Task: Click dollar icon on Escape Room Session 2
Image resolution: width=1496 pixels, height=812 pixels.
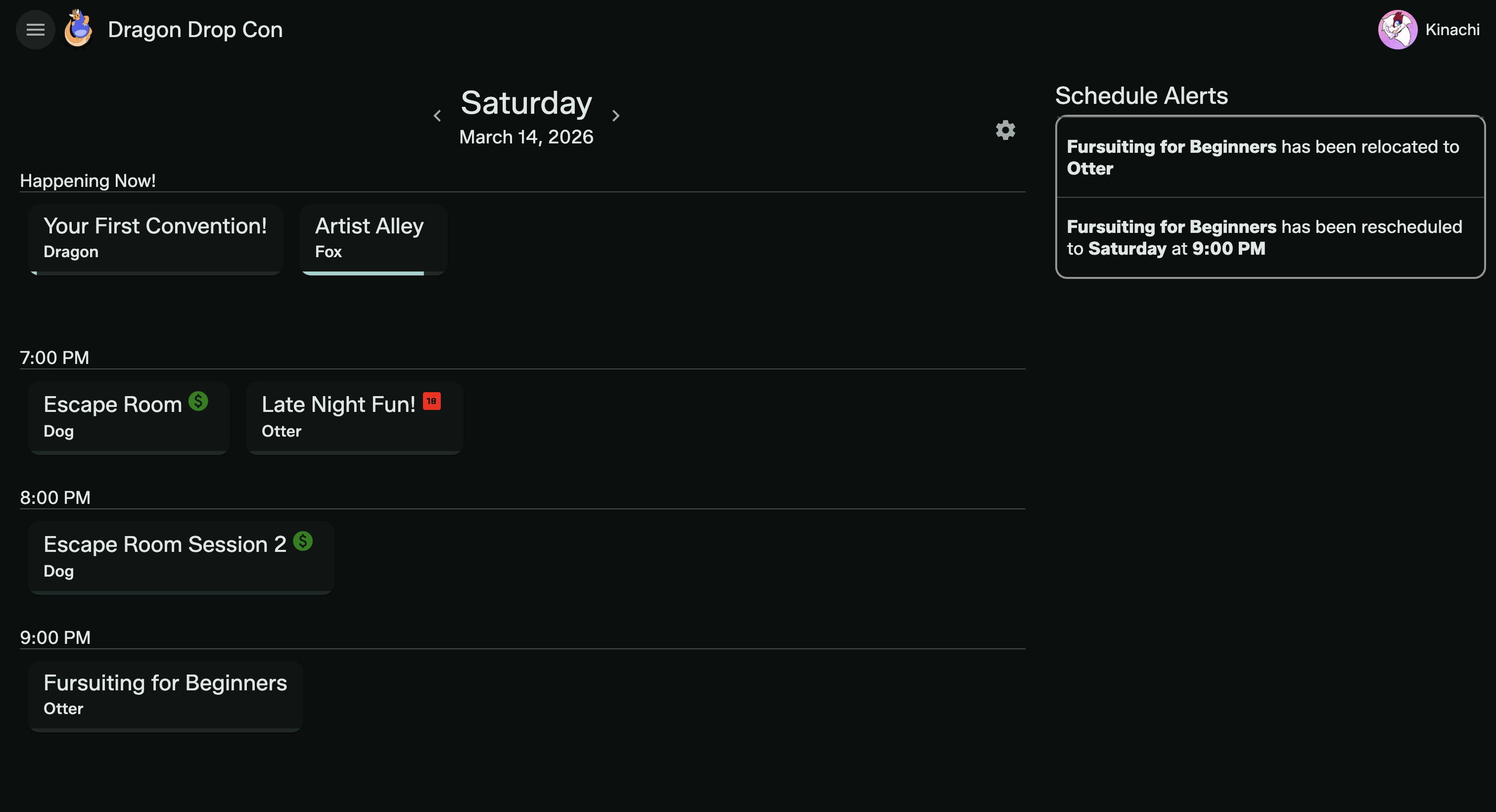Action: [x=303, y=541]
